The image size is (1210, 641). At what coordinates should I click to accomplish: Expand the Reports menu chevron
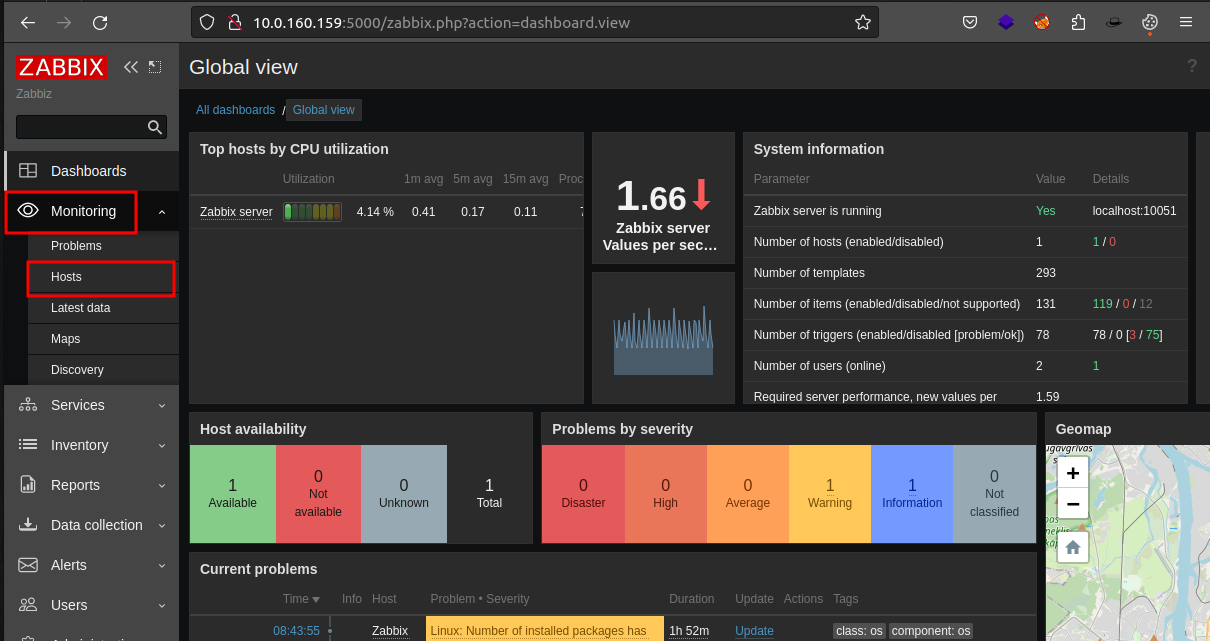point(162,485)
